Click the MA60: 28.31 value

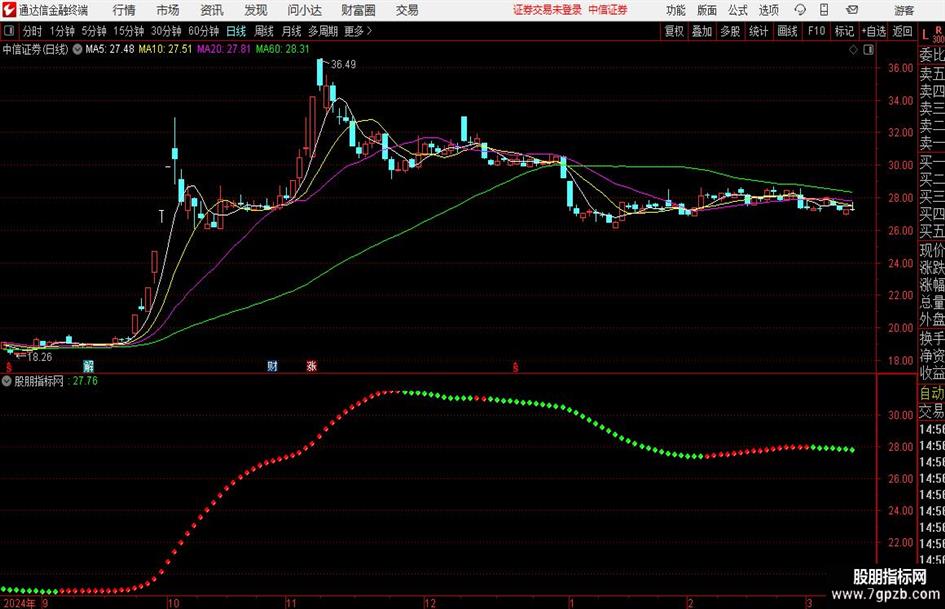pos(282,49)
